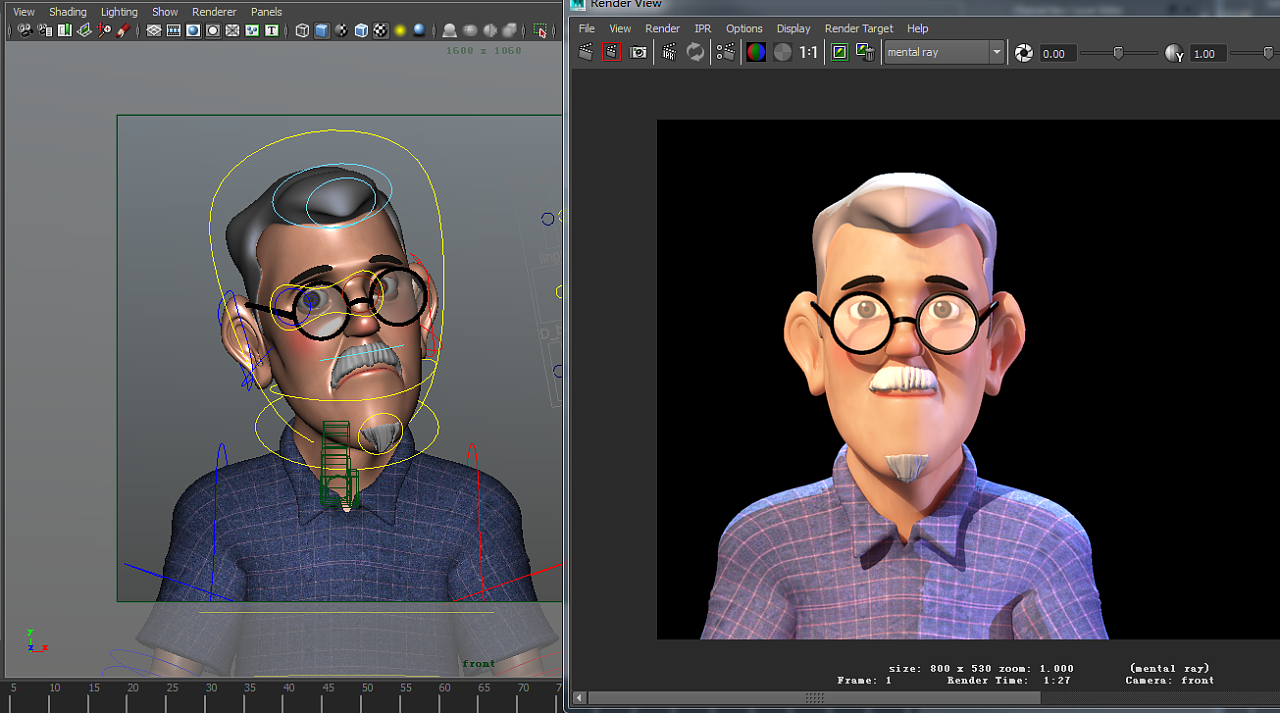Click the Multisample Anti-aliasing icon

click(x=489, y=31)
